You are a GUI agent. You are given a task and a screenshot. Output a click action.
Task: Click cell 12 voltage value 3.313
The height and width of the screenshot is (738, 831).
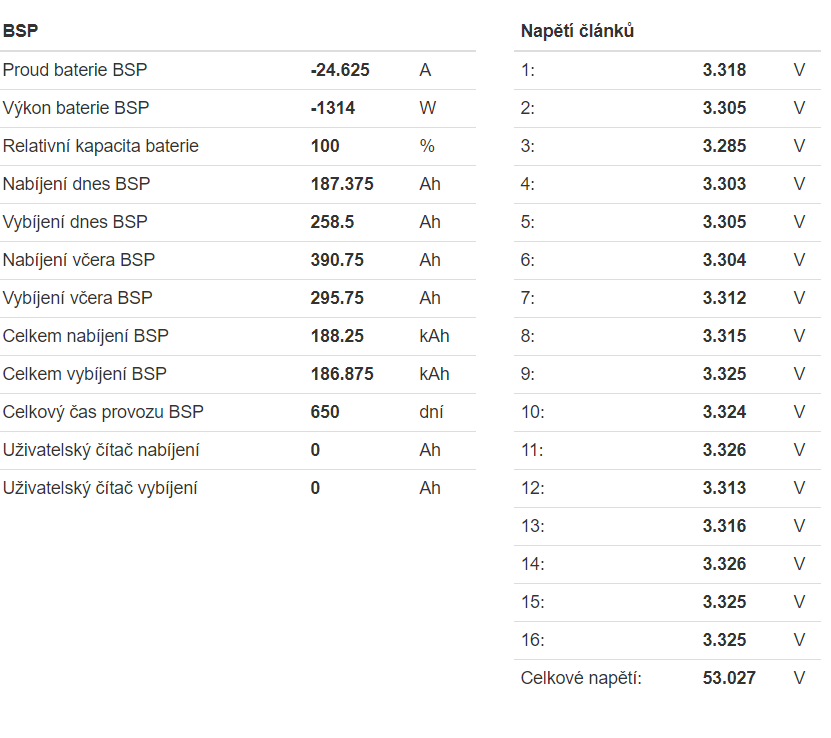pos(724,488)
